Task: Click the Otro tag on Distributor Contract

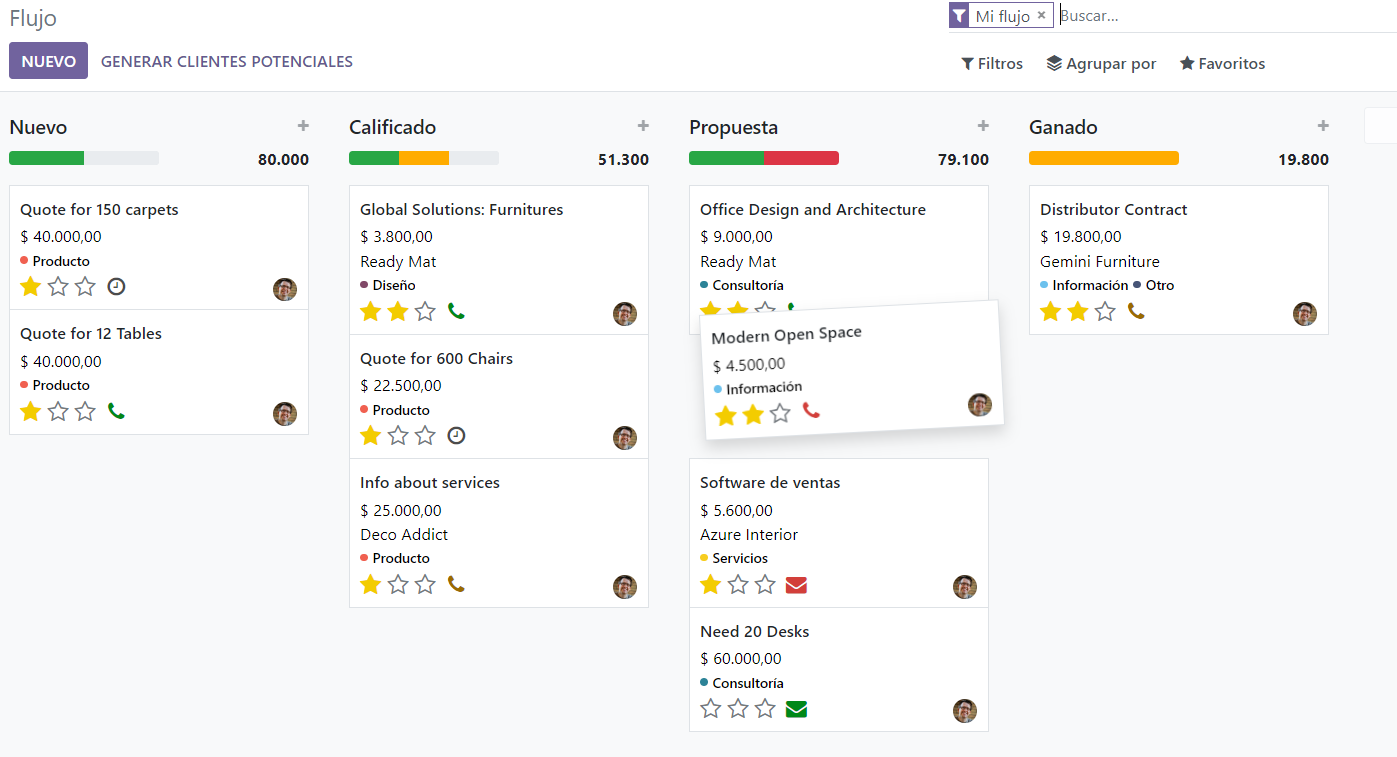Action: point(1154,285)
